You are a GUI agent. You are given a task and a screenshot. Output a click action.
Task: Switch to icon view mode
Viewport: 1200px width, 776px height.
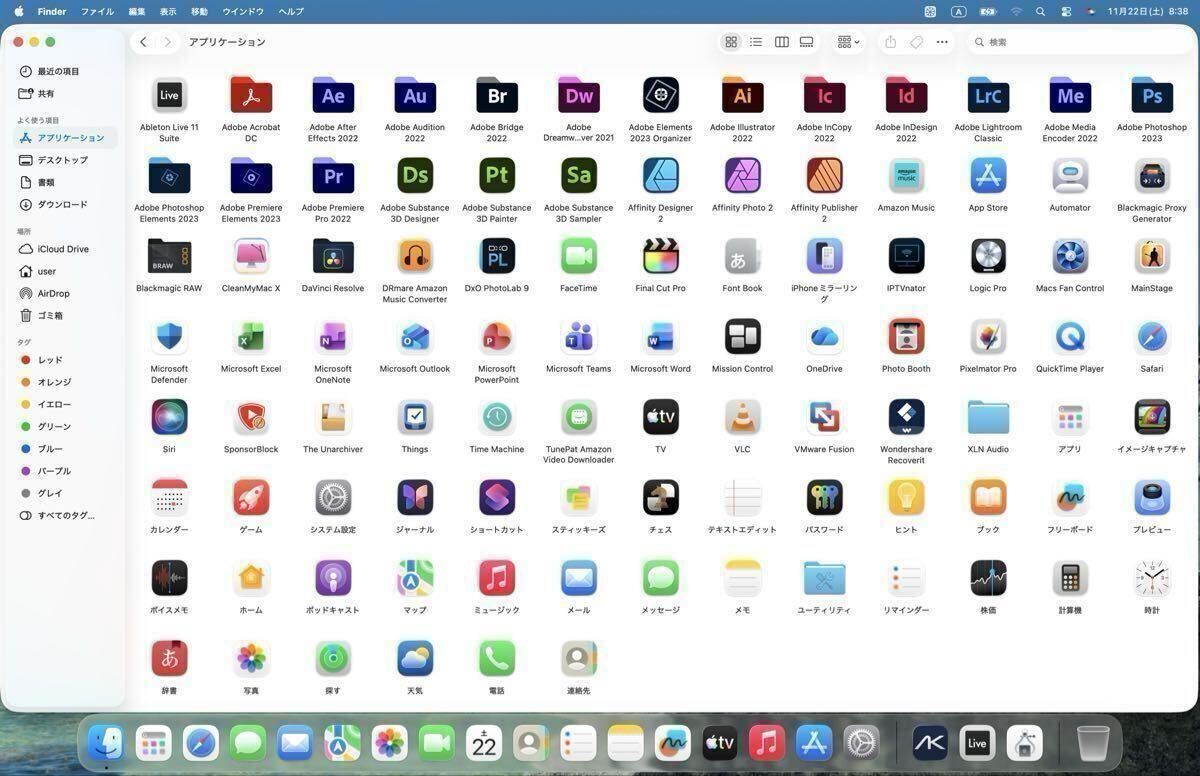(x=731, y=42)
